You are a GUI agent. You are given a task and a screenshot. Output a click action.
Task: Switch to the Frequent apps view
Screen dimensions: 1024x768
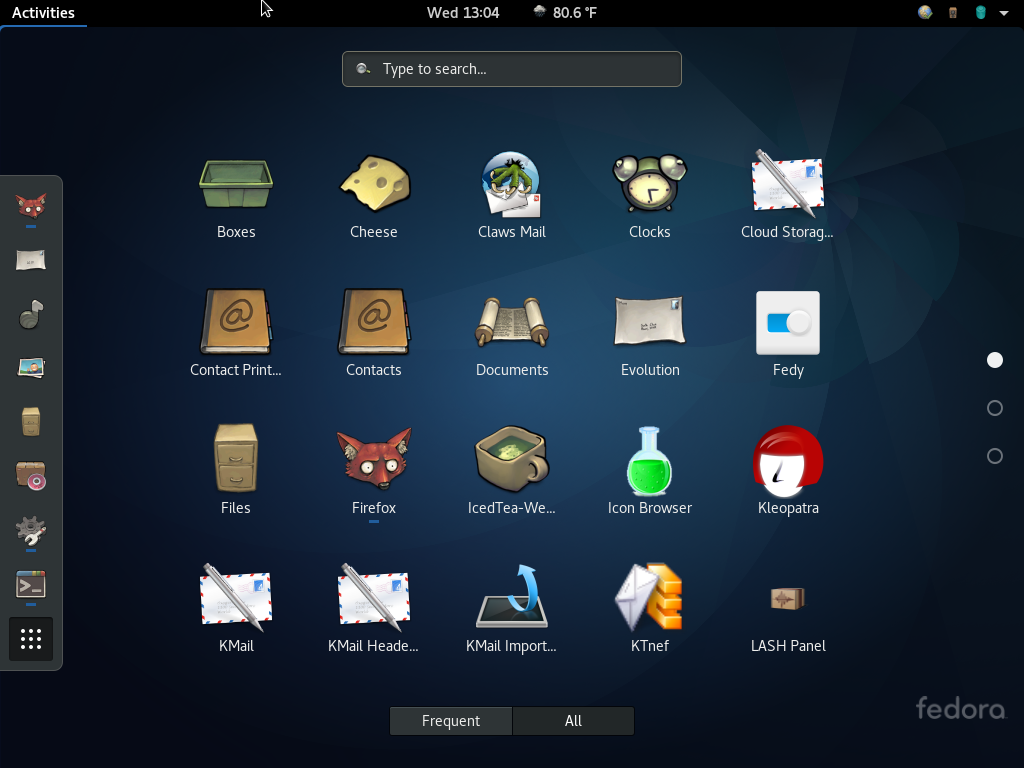click(x=451, y=721)
